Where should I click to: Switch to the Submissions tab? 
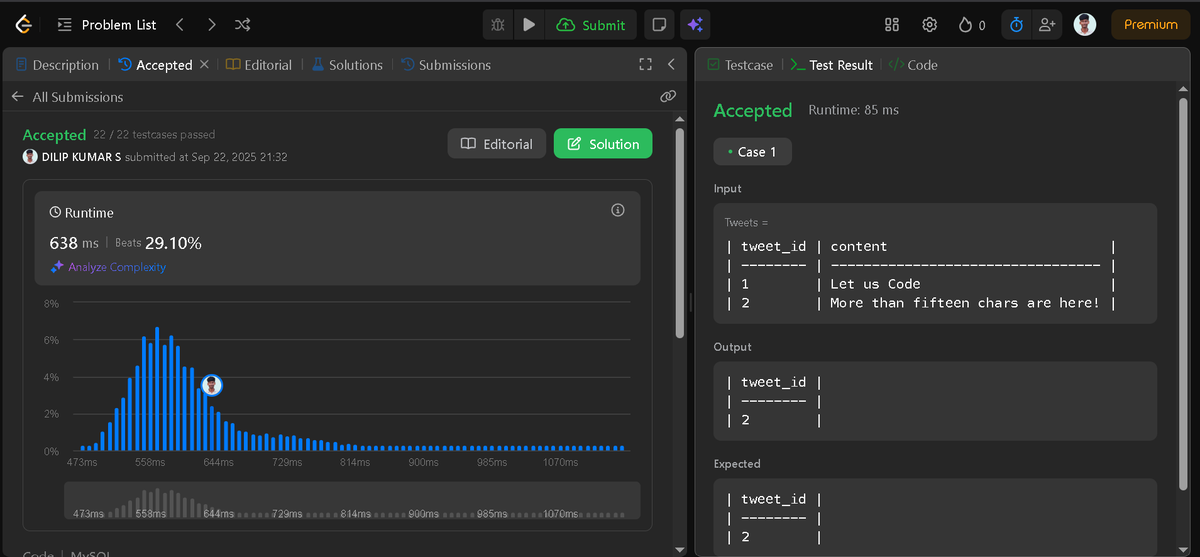click(446, 65)
